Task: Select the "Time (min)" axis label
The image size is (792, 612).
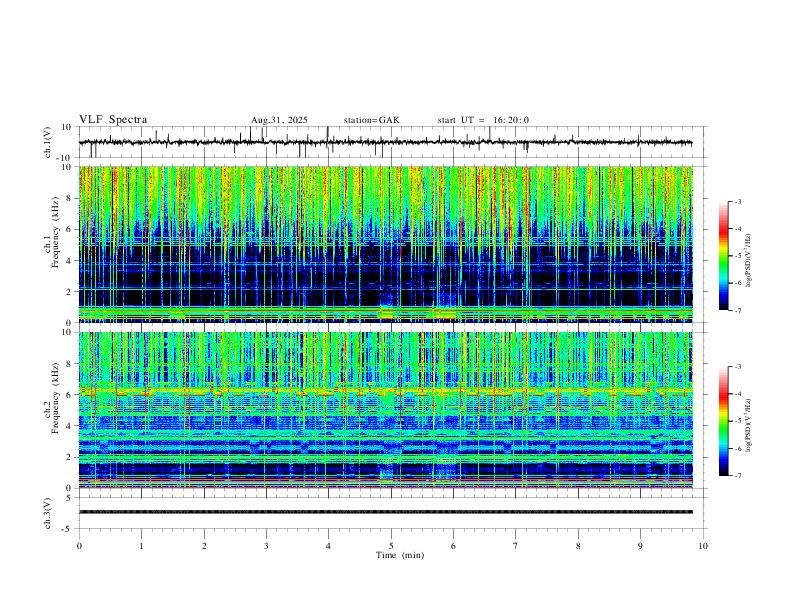Action: pos(400,555)
